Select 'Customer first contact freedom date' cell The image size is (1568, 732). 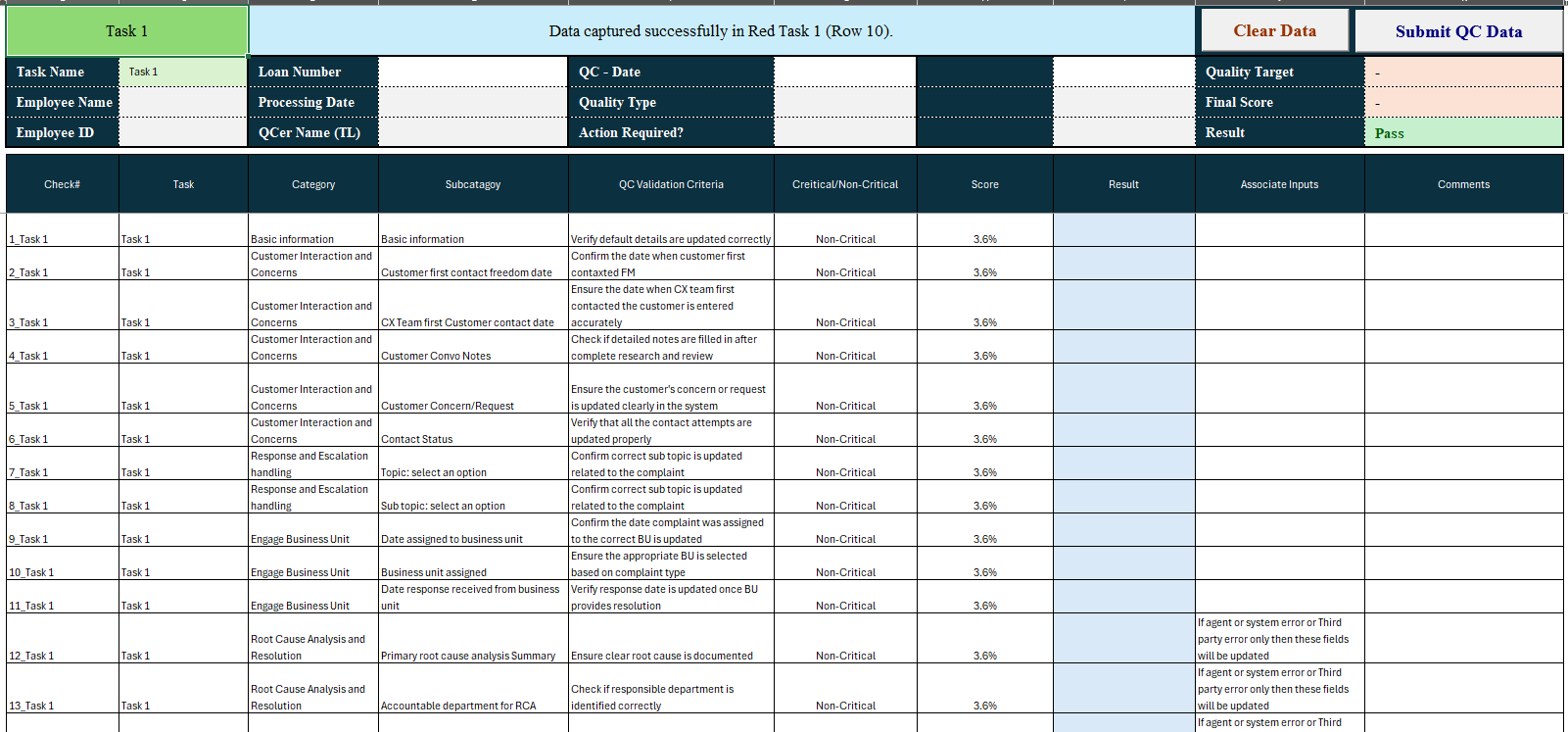tap(473, 264)
